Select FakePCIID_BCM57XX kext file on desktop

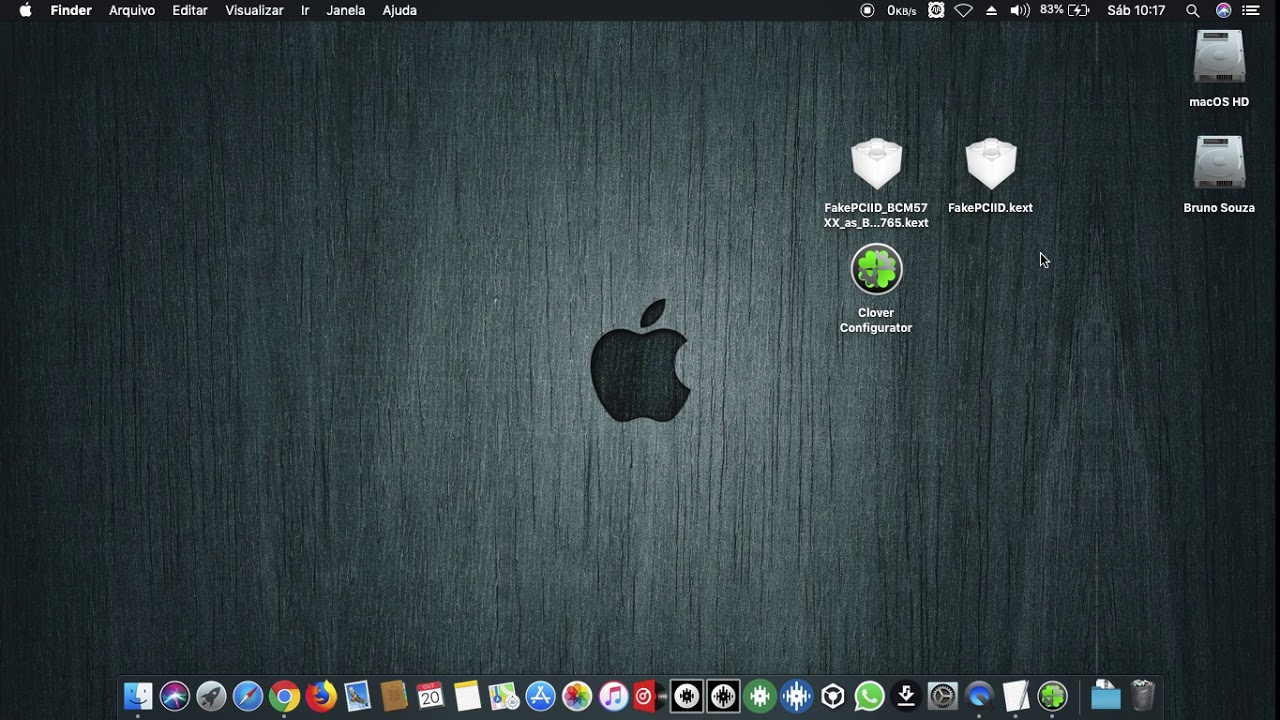[876, 184]
